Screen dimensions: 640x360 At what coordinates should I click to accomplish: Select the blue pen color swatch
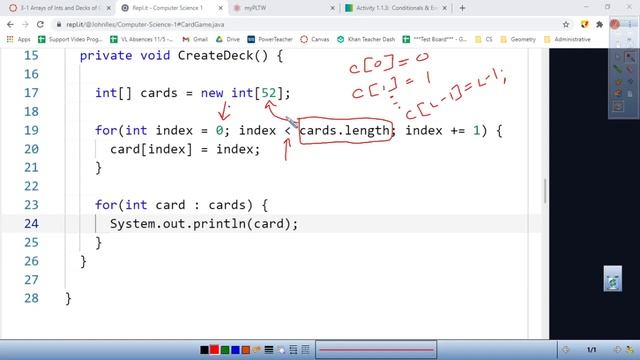[235, 350]
